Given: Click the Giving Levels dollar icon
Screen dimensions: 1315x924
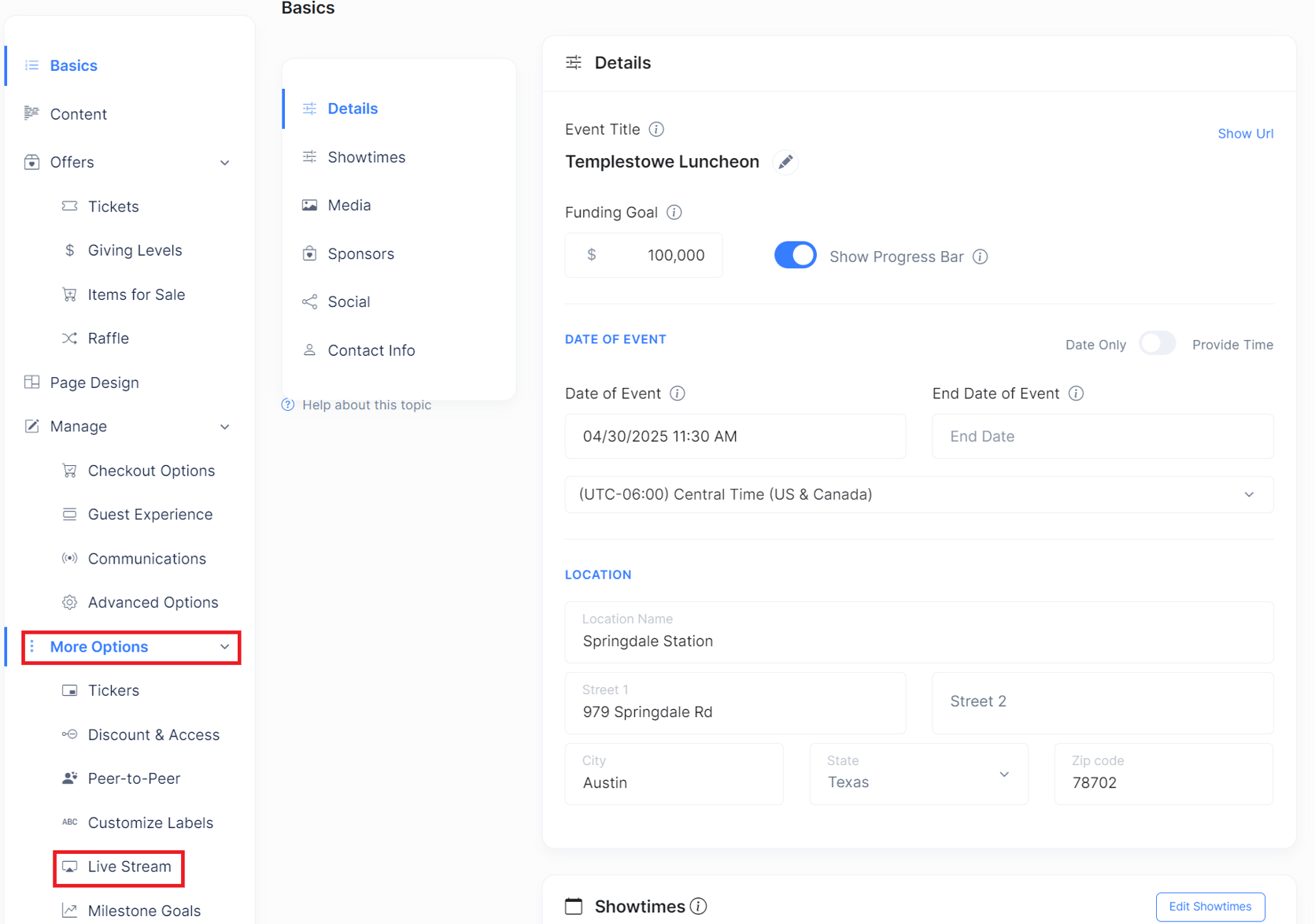Looking at the screenshot, I should [x=70, y=250].
